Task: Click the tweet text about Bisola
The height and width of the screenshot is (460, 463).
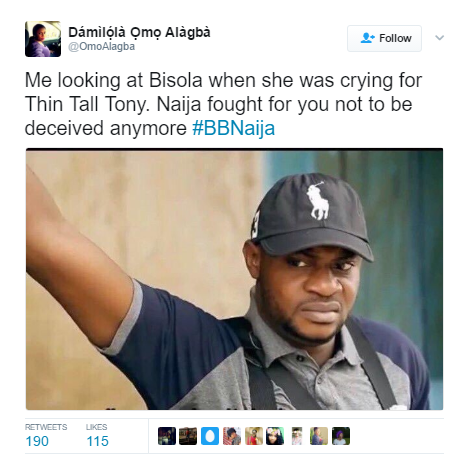Action: 223,104
